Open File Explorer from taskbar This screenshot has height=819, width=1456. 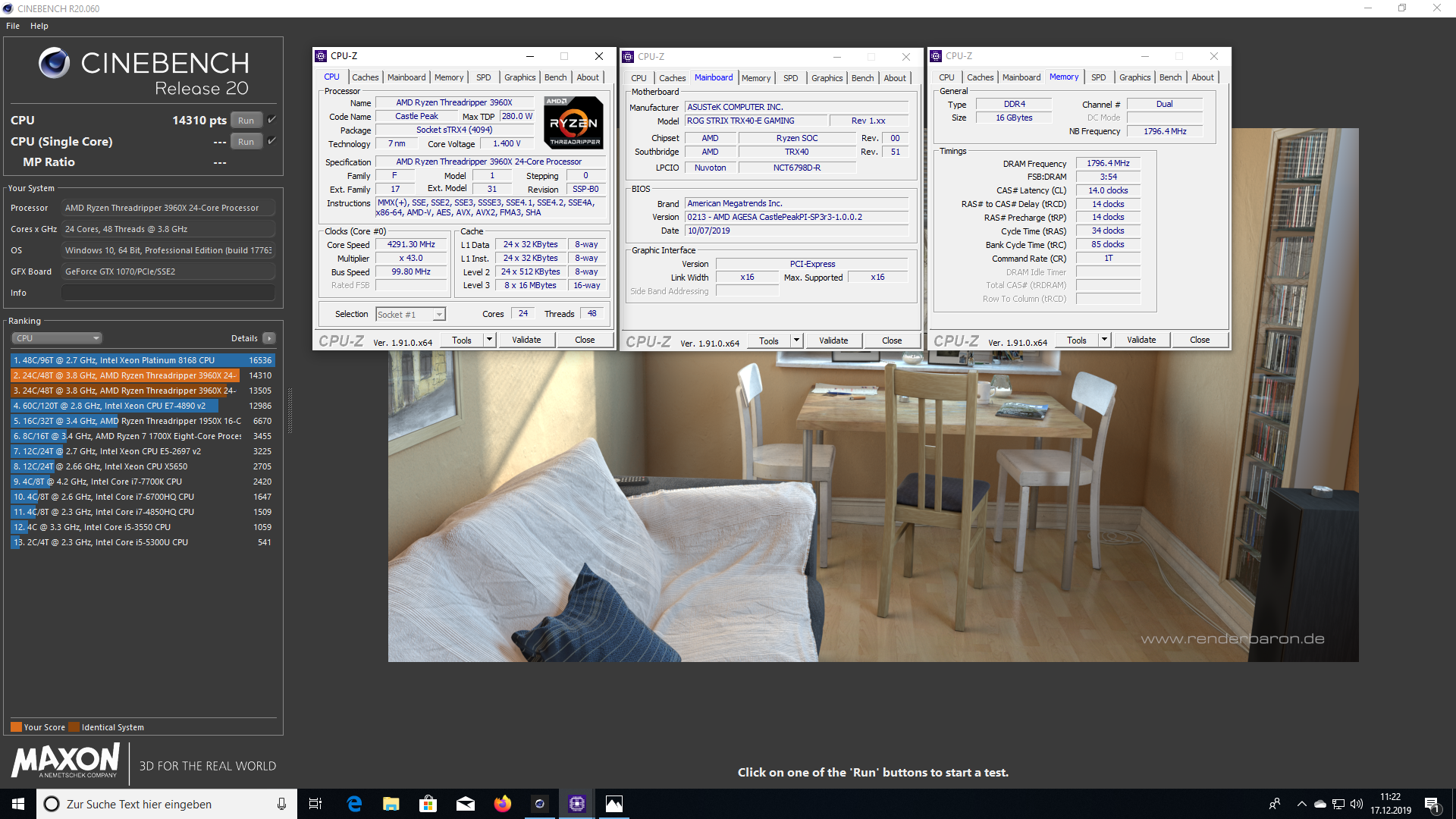point(391,804)
